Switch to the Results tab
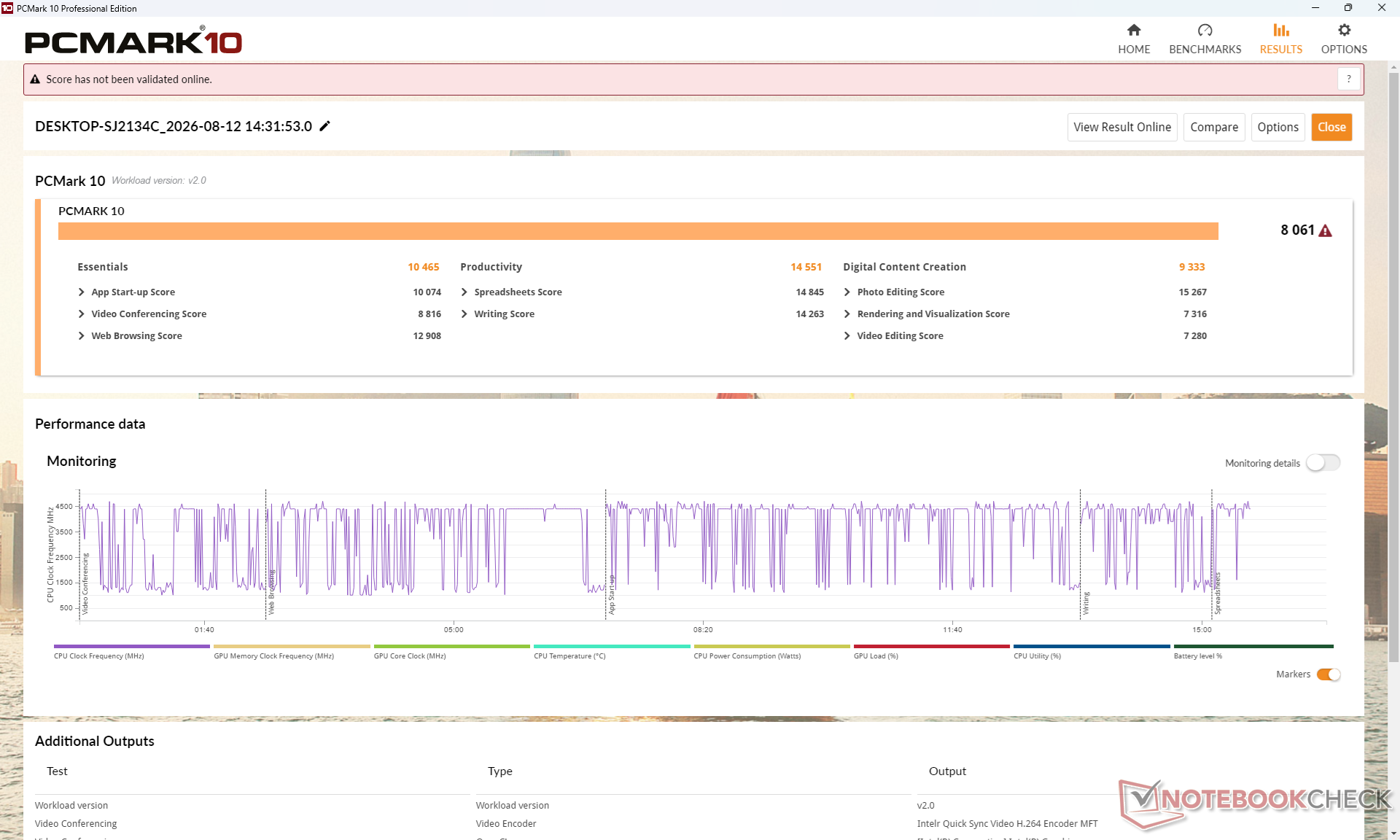The width and height of the screenshot is (1400, 840). 1281,39
